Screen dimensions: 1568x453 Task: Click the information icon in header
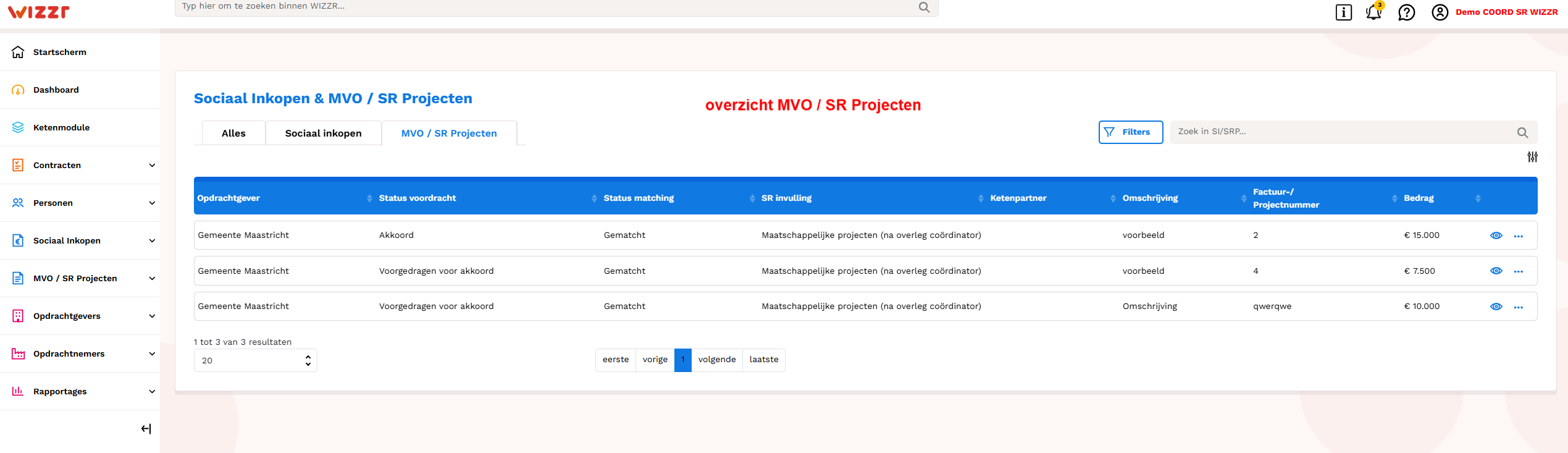(1344, 12)
